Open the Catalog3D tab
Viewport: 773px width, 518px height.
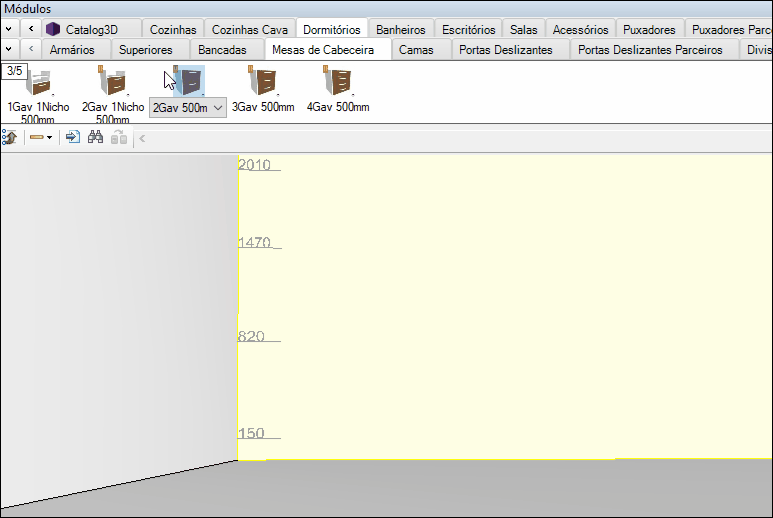92,30
